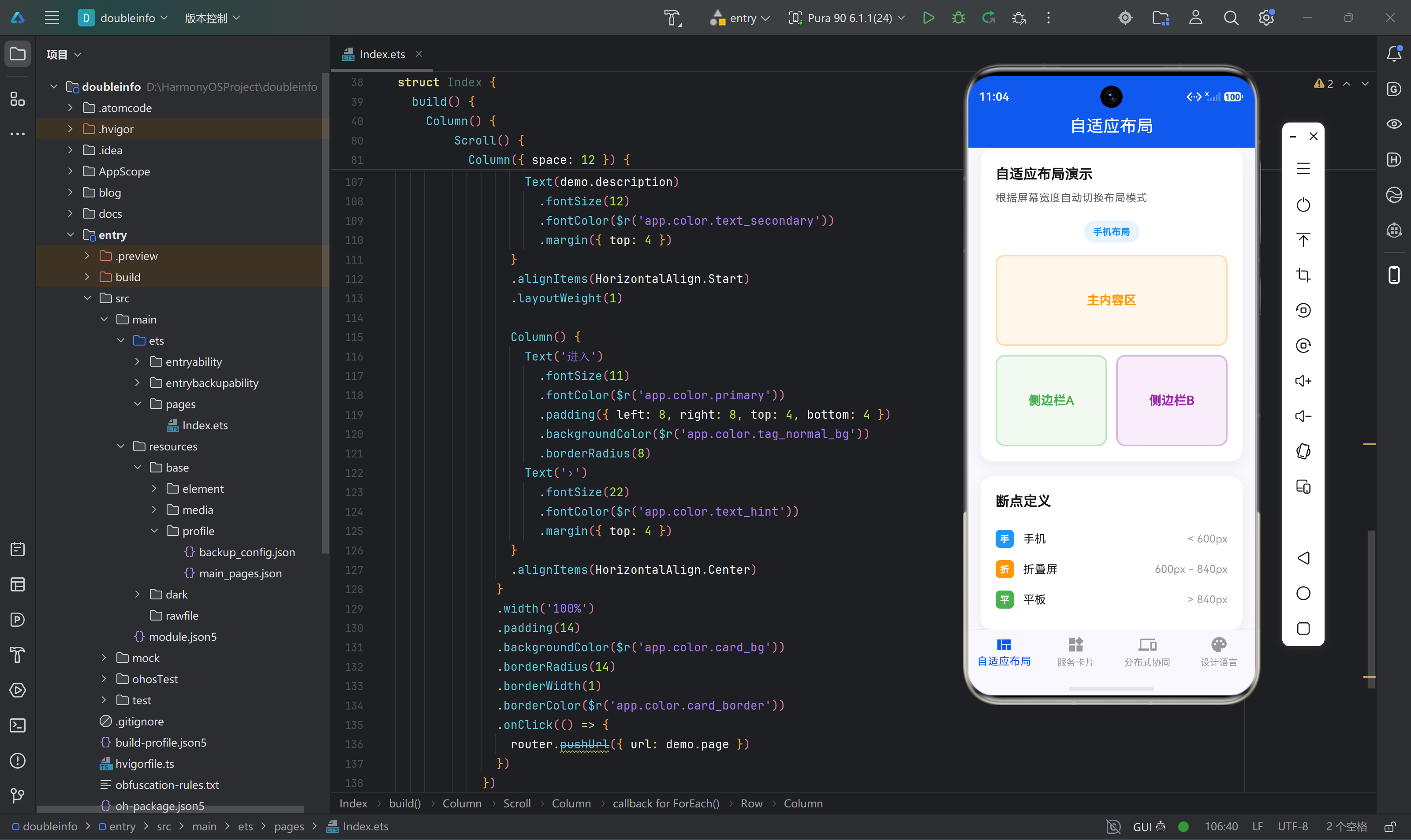Viewport: 1411px width, 840px height.
Task: Select the 服务卡片 tab in the app
Action: click(1075, 651)
